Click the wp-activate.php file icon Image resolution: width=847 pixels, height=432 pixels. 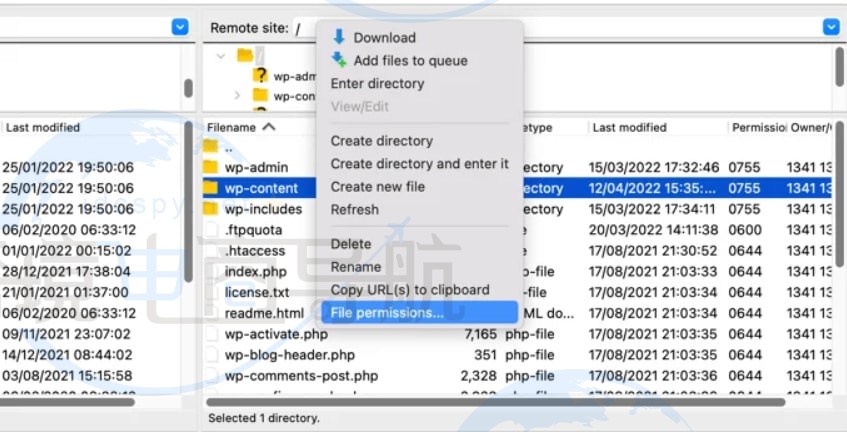point(210,334)
